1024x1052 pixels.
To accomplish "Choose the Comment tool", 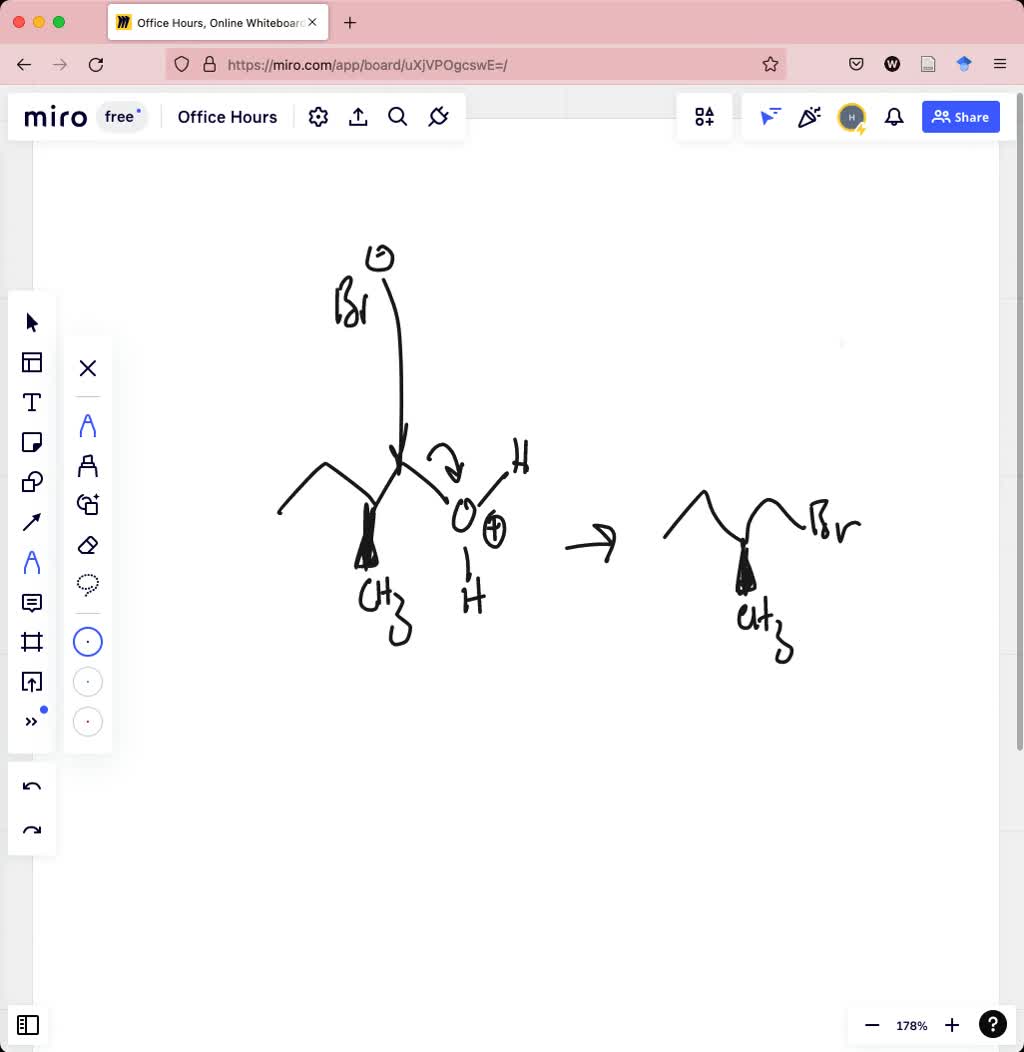I will click(x=32, y=602).
